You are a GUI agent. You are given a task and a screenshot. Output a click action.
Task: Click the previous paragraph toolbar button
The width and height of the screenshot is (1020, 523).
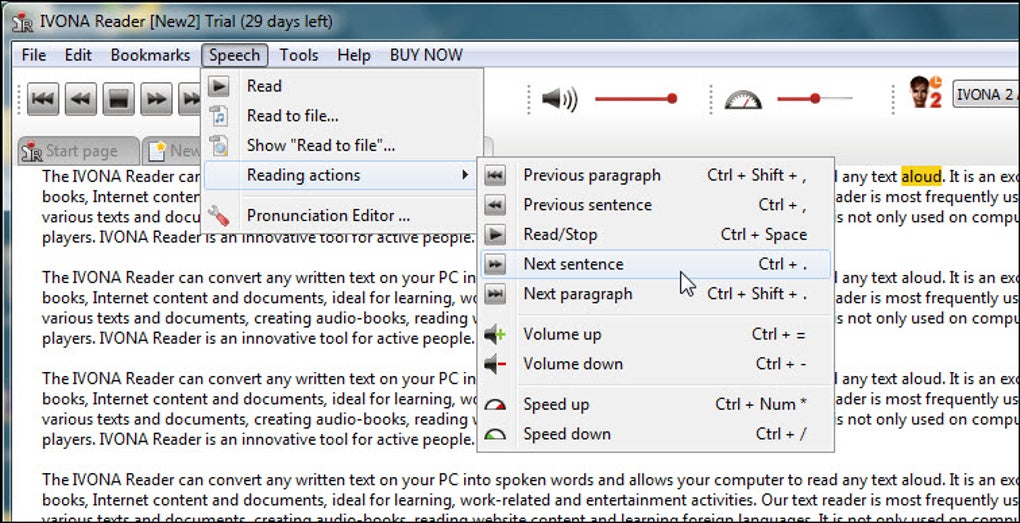[x=43, y=99]
